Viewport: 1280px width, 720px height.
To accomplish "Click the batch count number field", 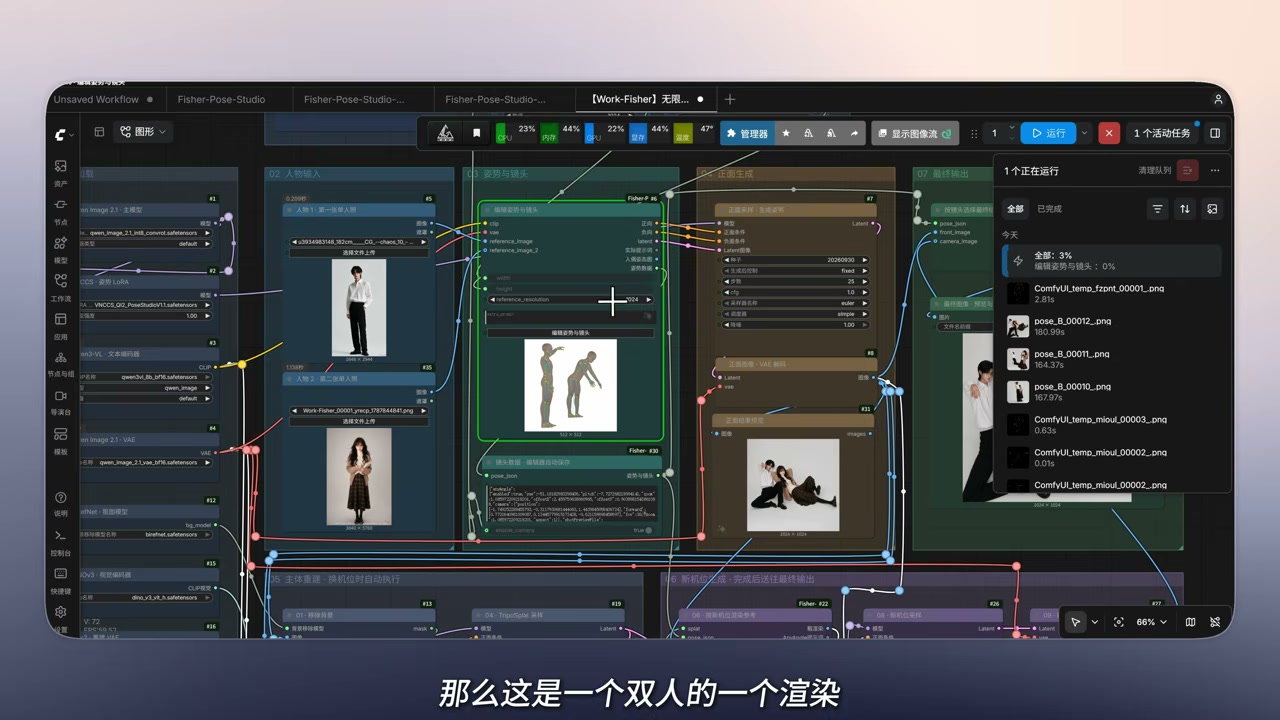I will (997, 133).
